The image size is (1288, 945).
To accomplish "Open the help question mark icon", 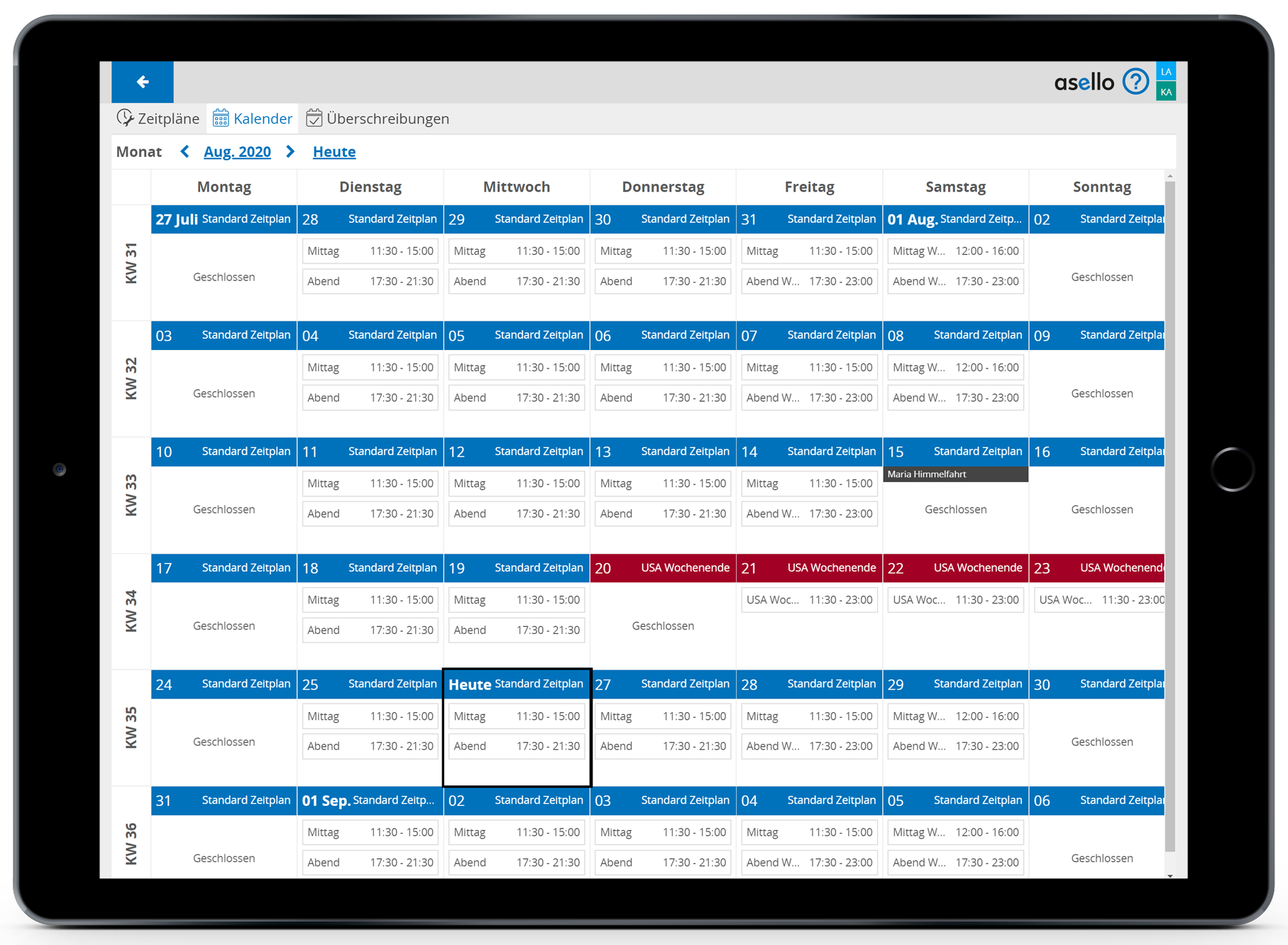I will 1135,82.
